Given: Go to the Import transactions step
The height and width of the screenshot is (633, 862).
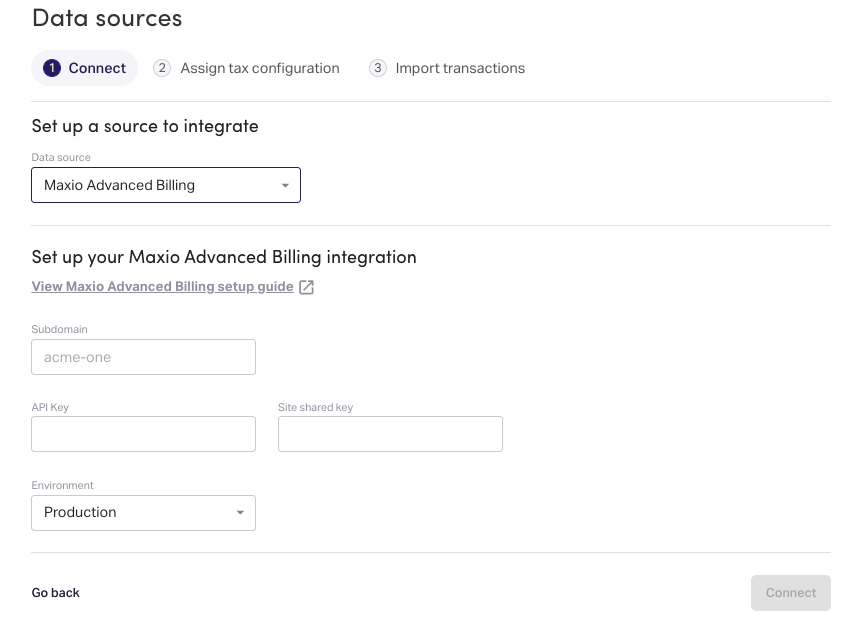Looking at the screenshot, I should click(447, 68).
